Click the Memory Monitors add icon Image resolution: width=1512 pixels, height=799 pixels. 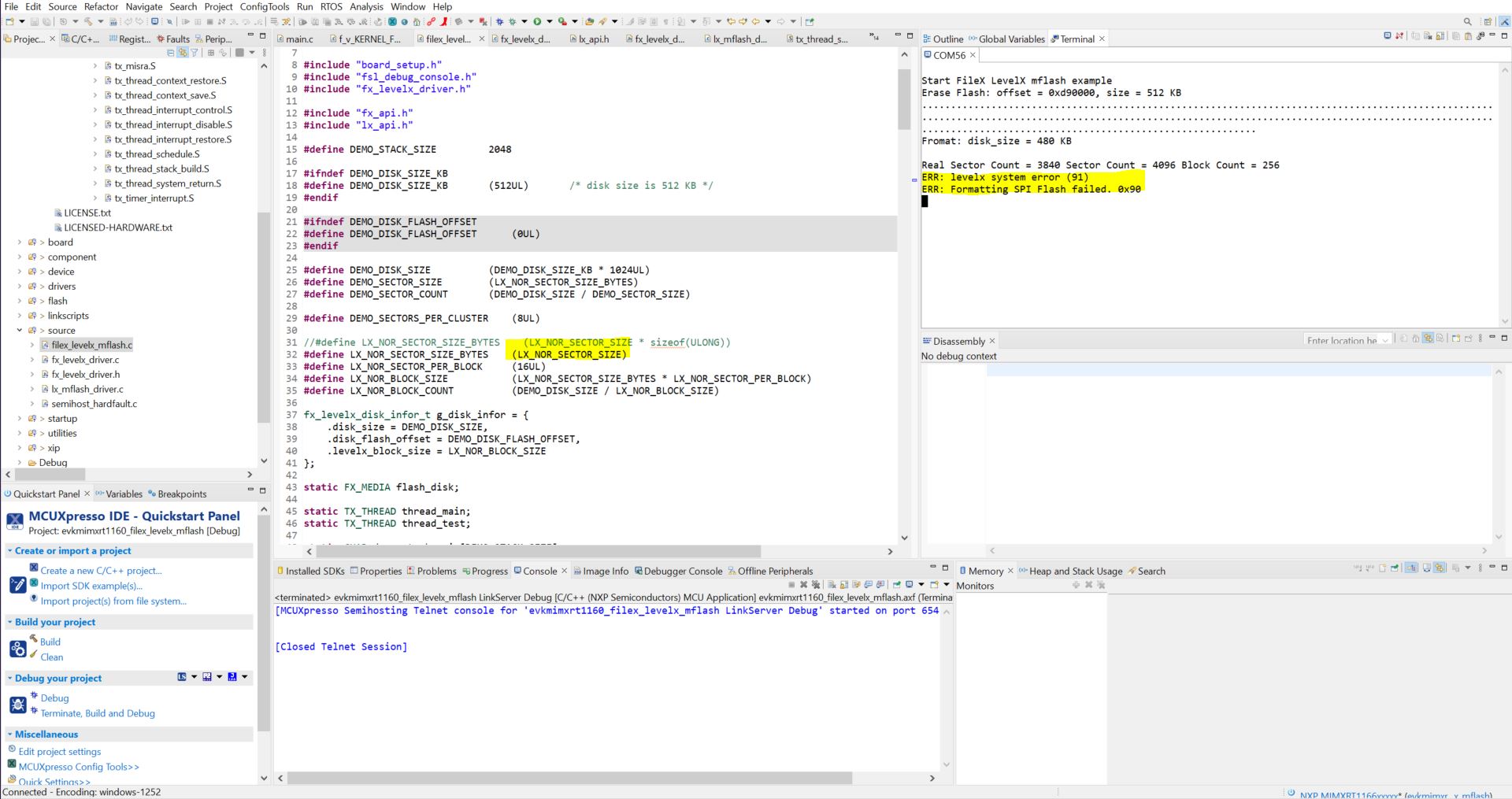(1076, 585)
